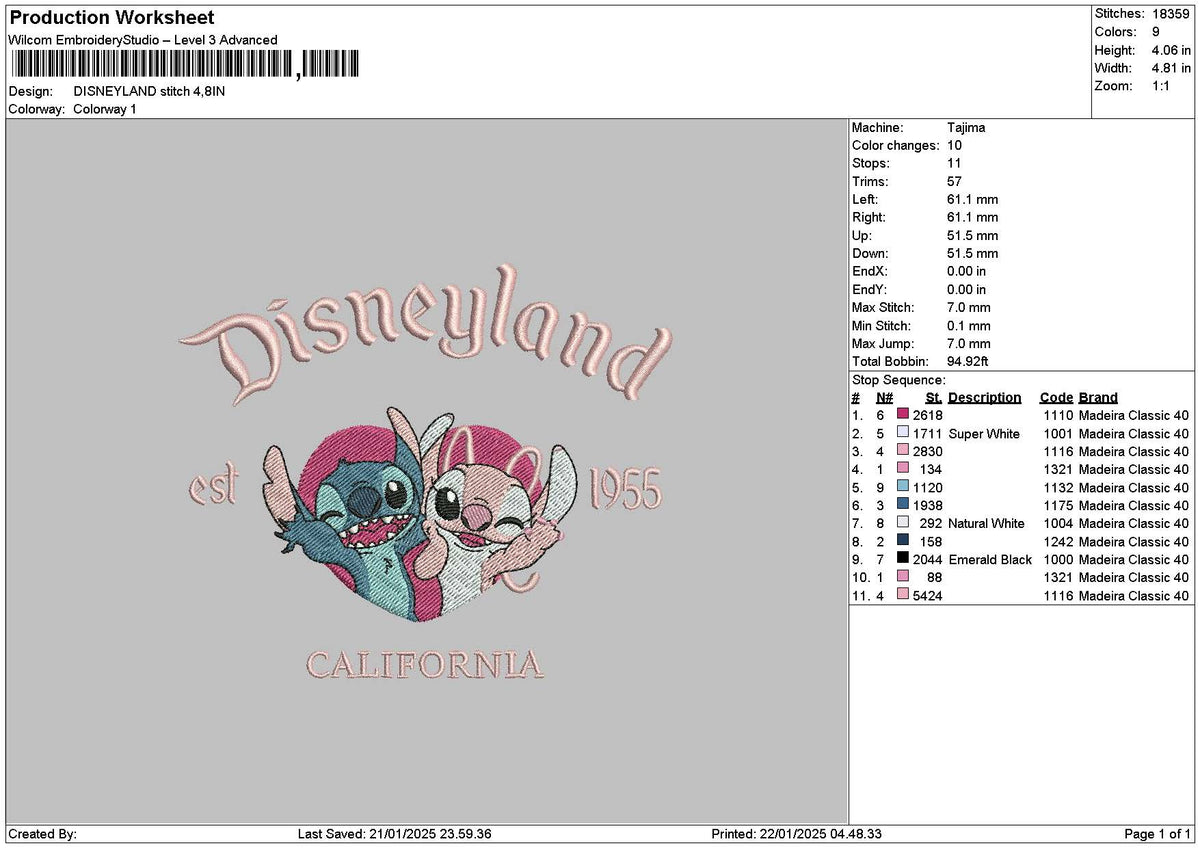Select the Max Stitch value 7.0 mm
The width and height of the screenshot is (1200, 848).
coord(969,308)
